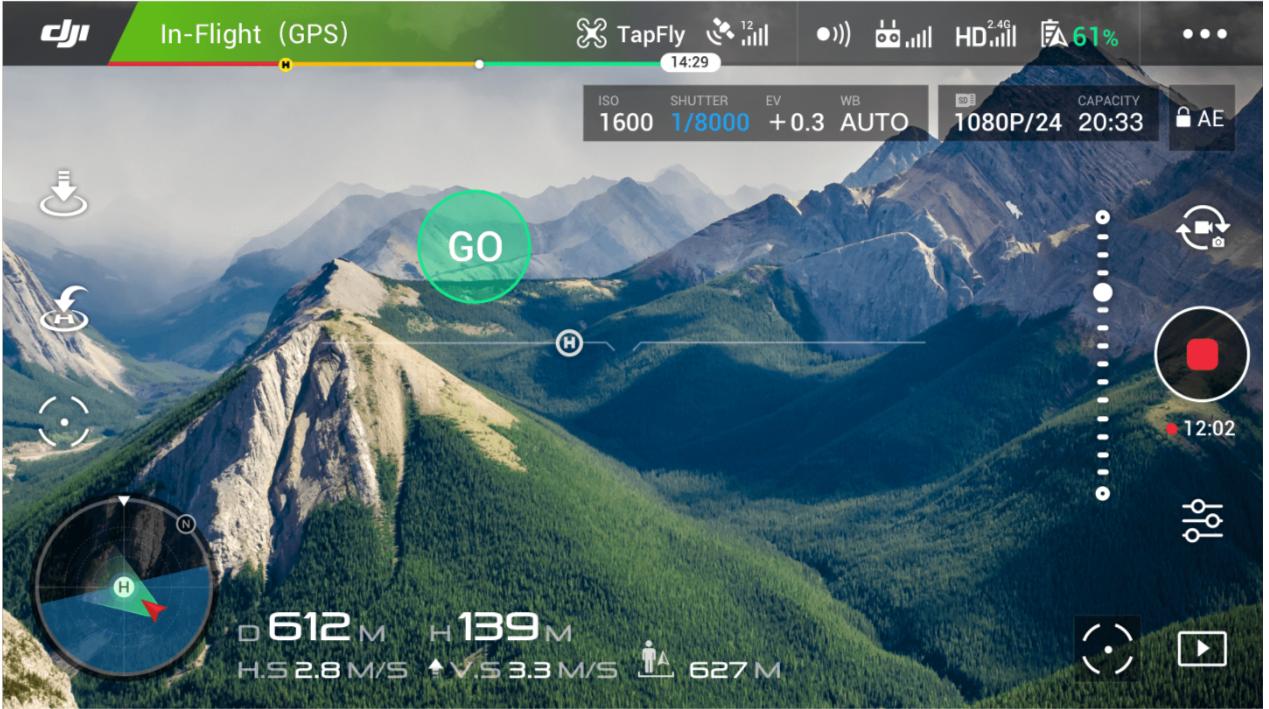Screen dimensions: 1269x709
Task: Open the three-dot general settings menu
Action: [1204, 34]
